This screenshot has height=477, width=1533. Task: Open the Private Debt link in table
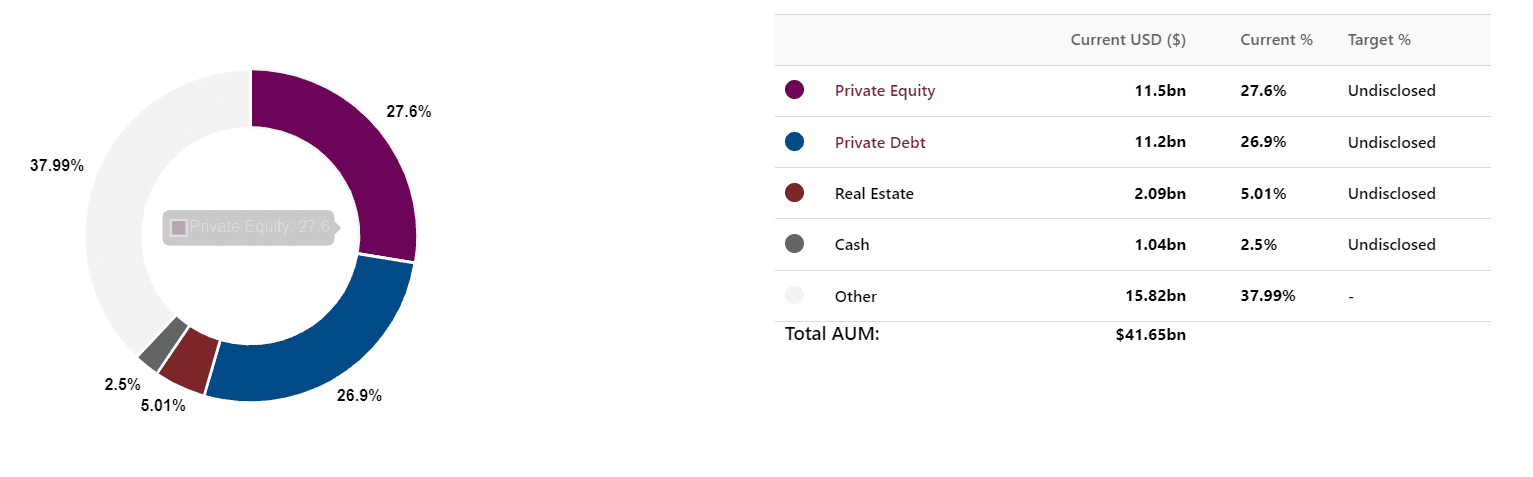coord(880,143)
